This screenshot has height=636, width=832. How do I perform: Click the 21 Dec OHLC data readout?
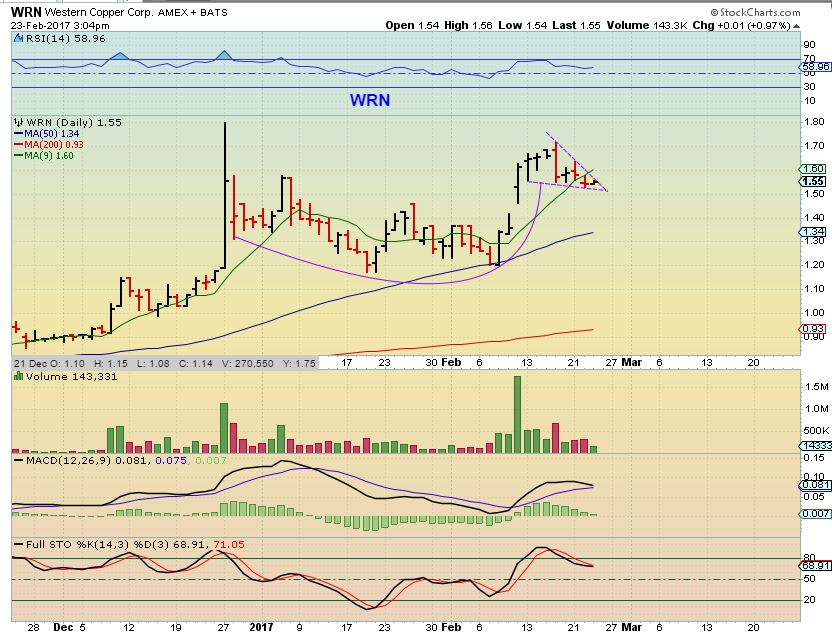coord(165,363)
